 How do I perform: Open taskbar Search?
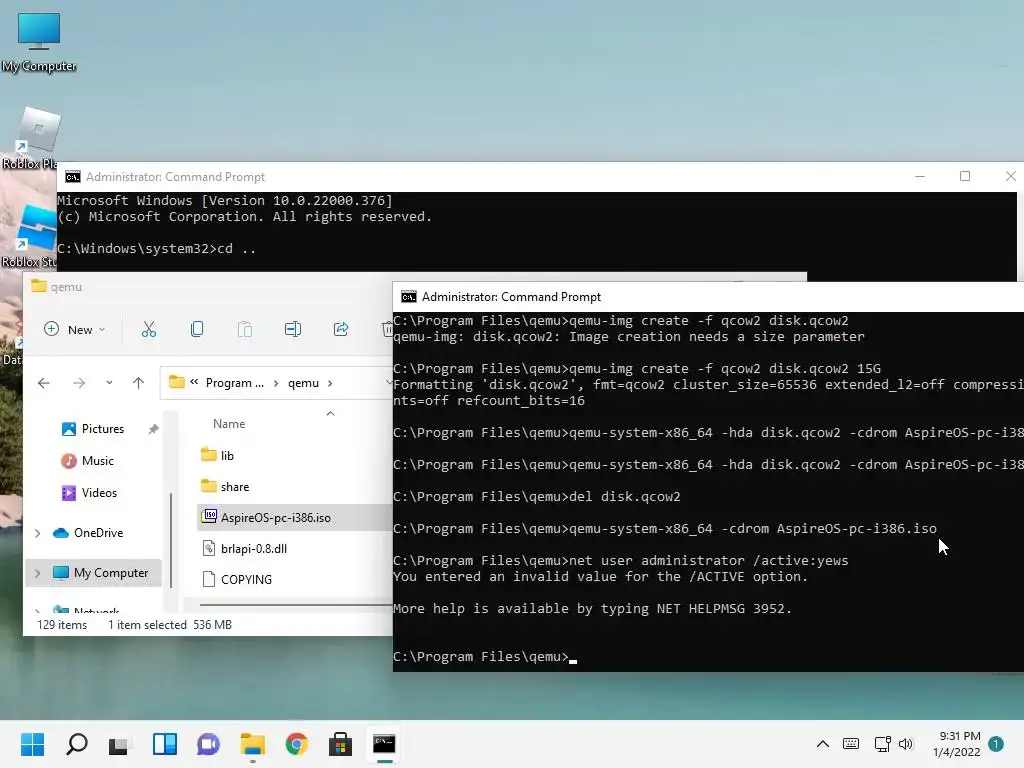point(77,744)
